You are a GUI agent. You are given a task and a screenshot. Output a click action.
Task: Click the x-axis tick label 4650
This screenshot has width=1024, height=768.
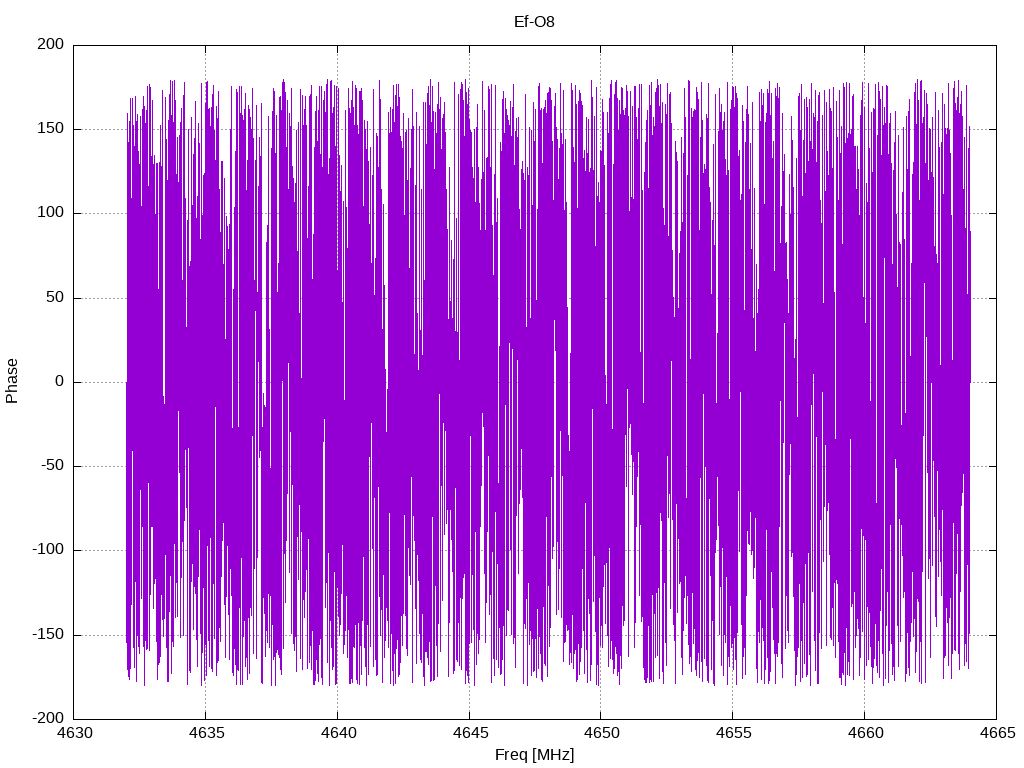pos(601,733)
